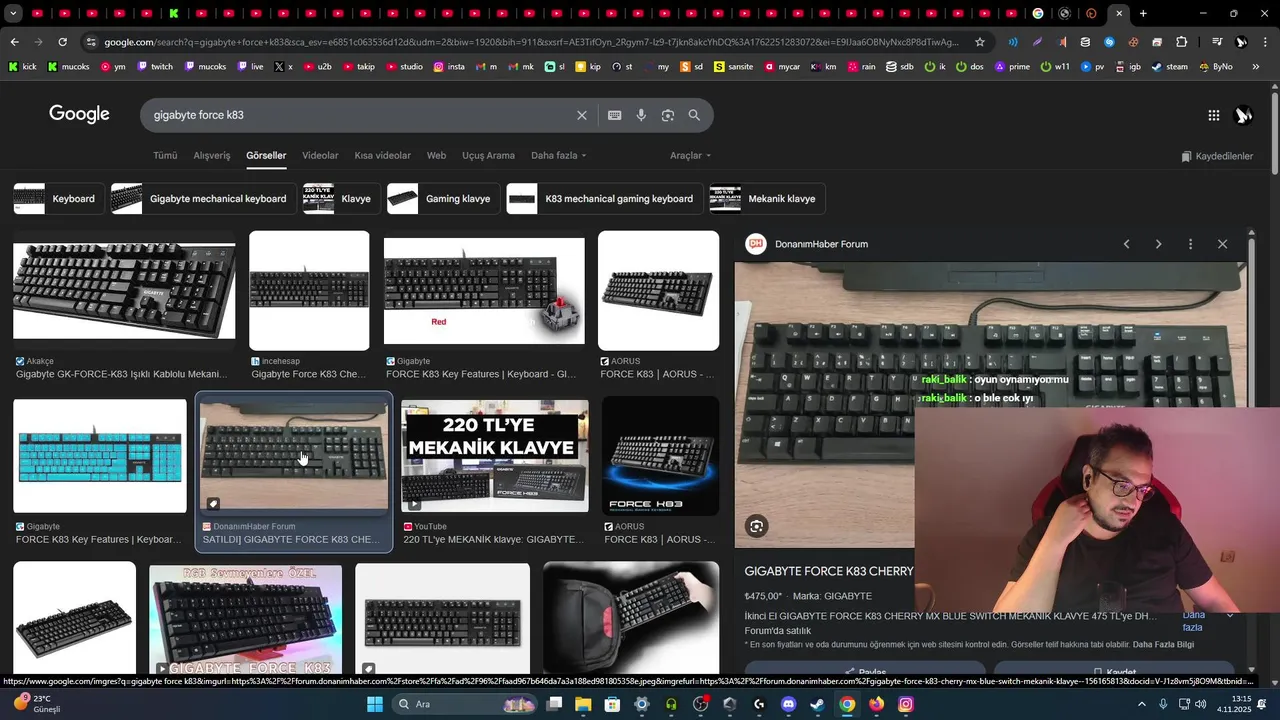The width and height of the screenshot is (1280, 720).
Task: Filter by K83 mechanical gaming keyboard chip
Action: click(604, 199)
